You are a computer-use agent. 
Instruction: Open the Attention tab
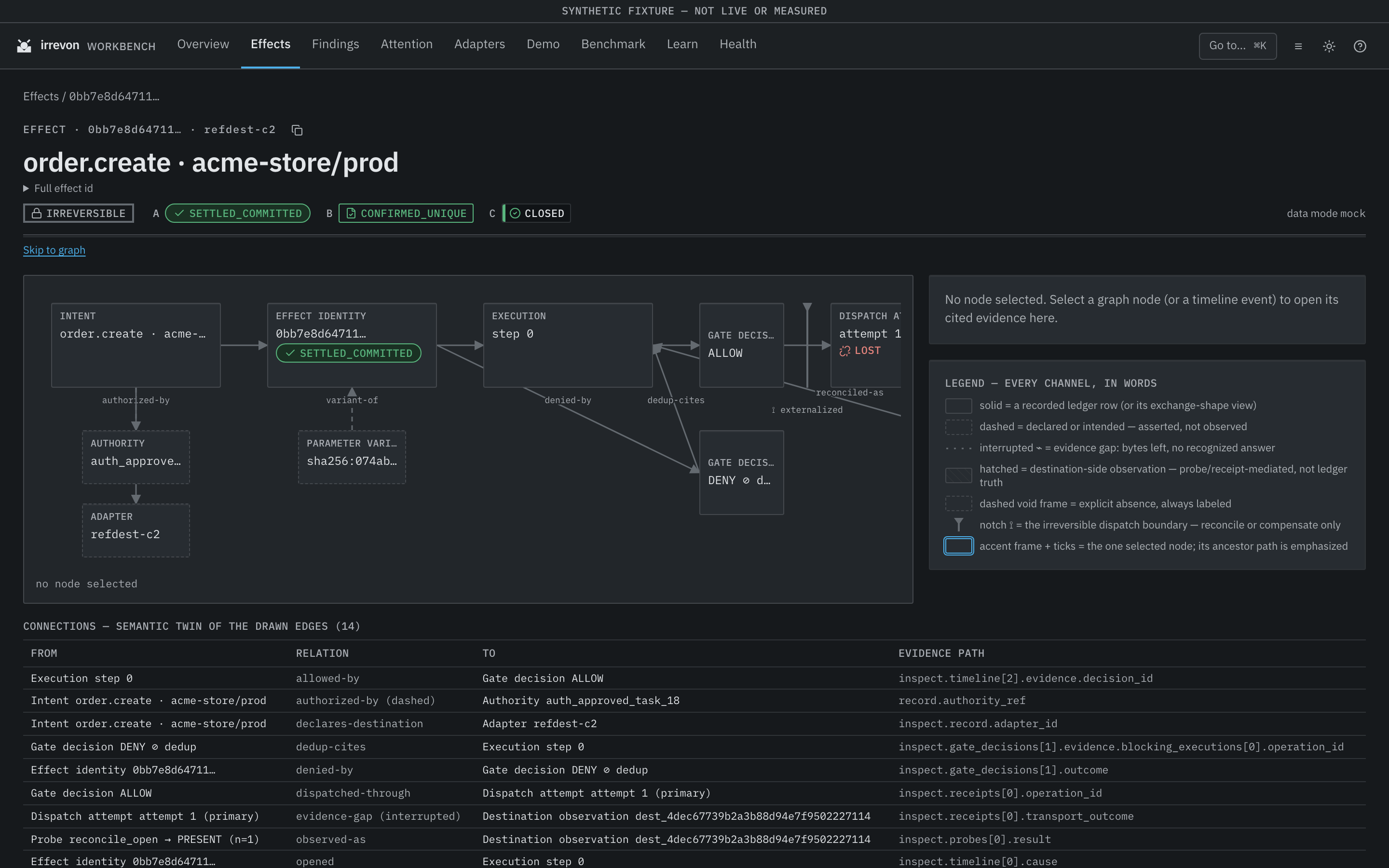407,44
